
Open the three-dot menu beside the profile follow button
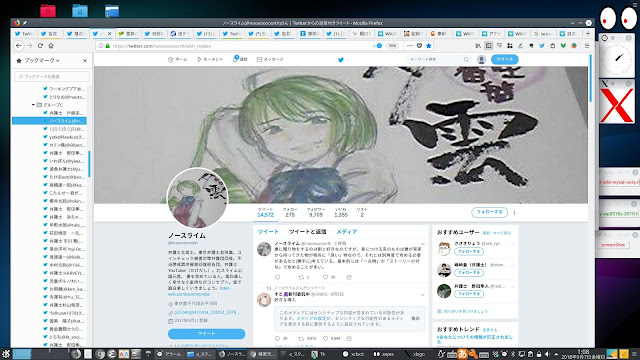[514, 212]
